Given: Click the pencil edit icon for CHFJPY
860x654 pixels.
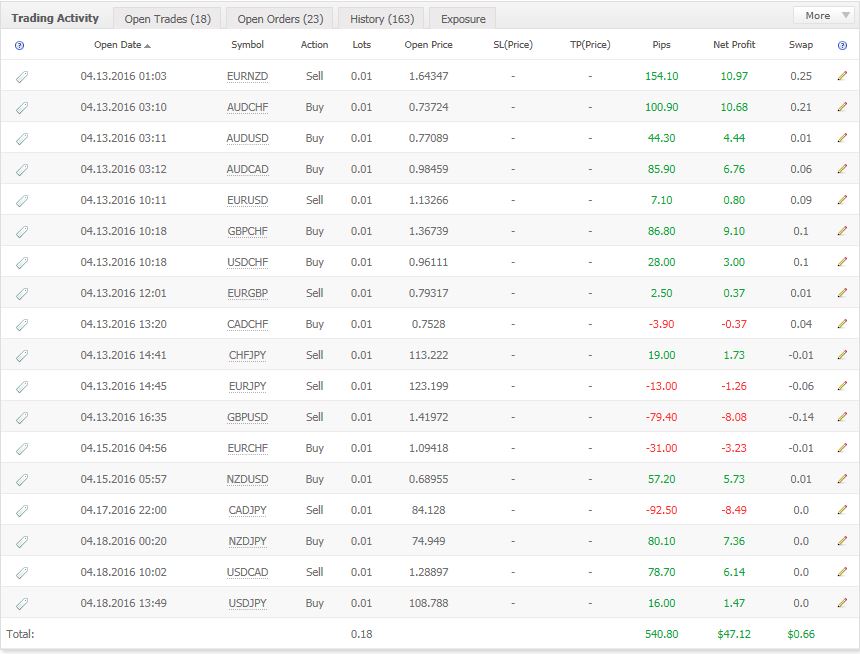Looking at the screenshot, I should coord(842,354).
